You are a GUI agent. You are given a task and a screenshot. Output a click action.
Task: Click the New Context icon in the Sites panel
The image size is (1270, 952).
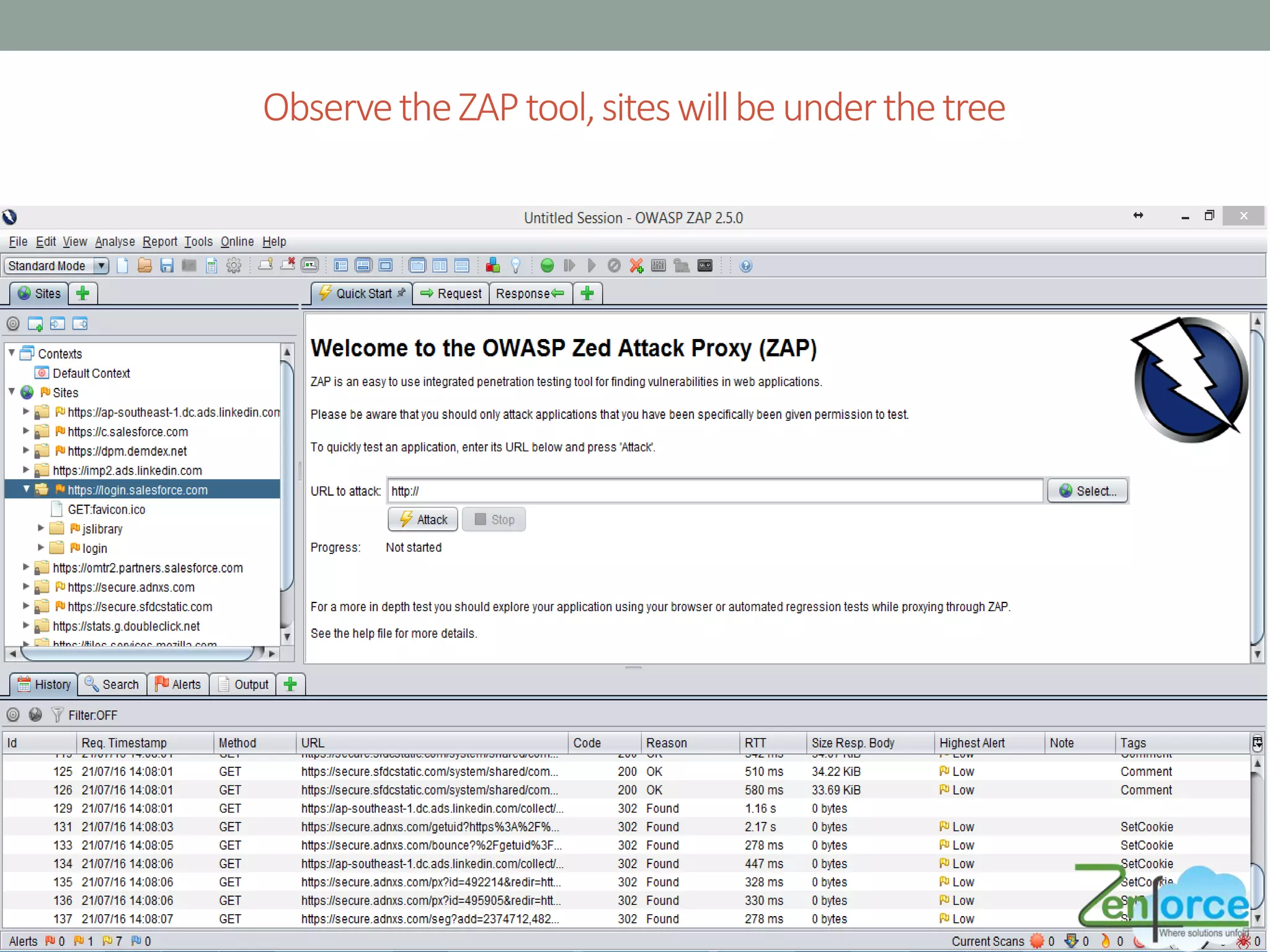coord(35,324)
